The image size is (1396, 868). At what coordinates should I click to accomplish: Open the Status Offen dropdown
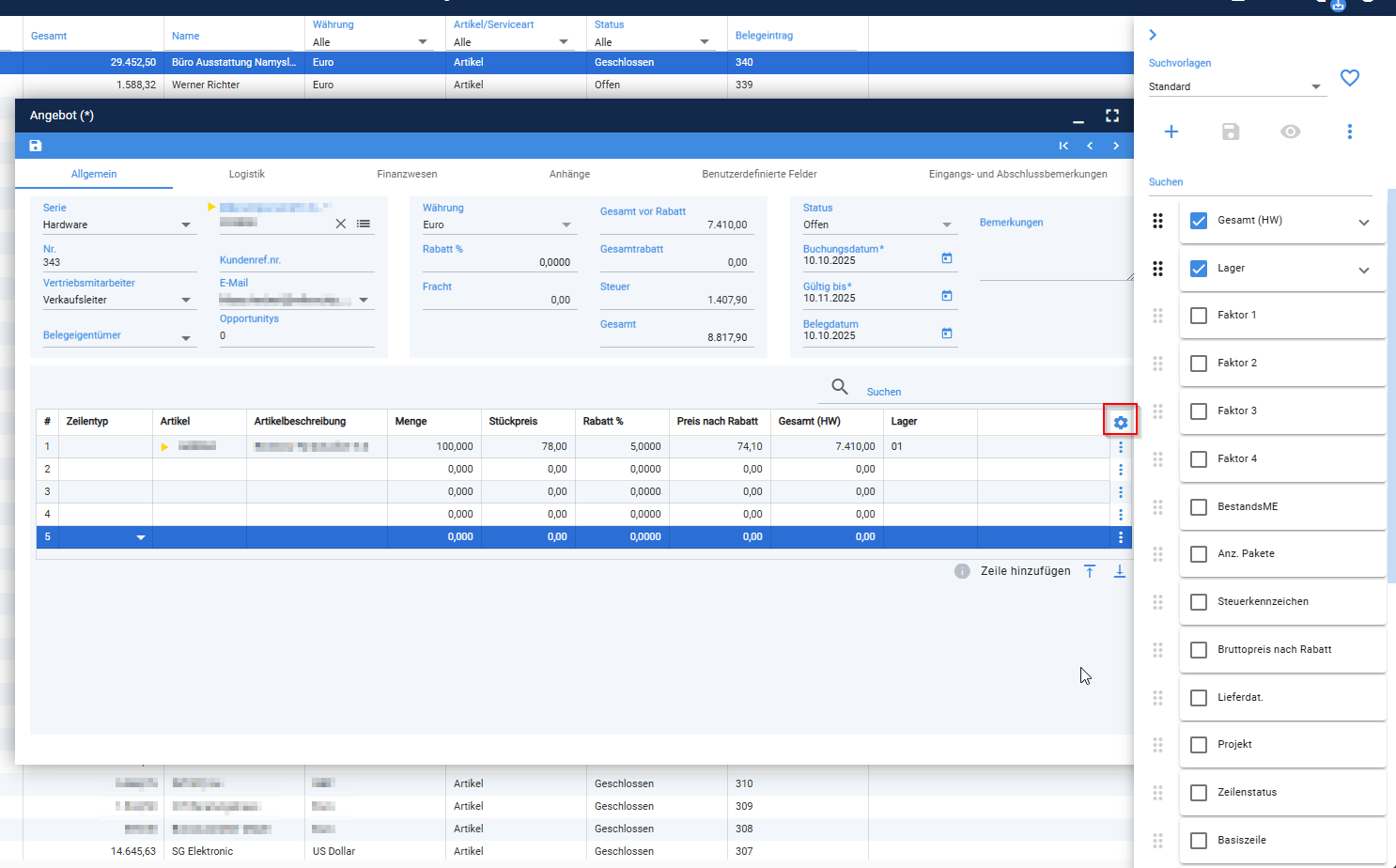[877, 225]
